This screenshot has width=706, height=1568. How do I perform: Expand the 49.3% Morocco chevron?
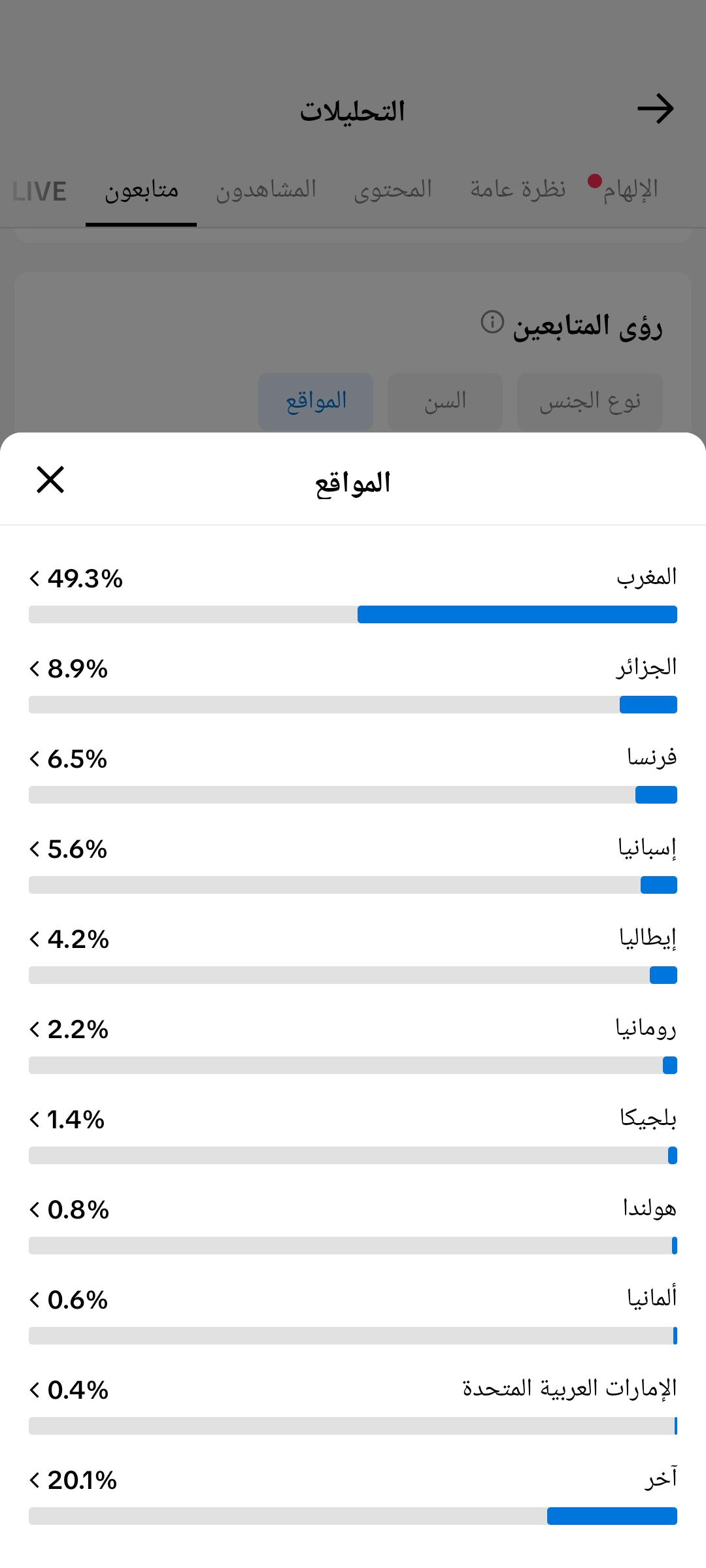click(x=35, y=578)
